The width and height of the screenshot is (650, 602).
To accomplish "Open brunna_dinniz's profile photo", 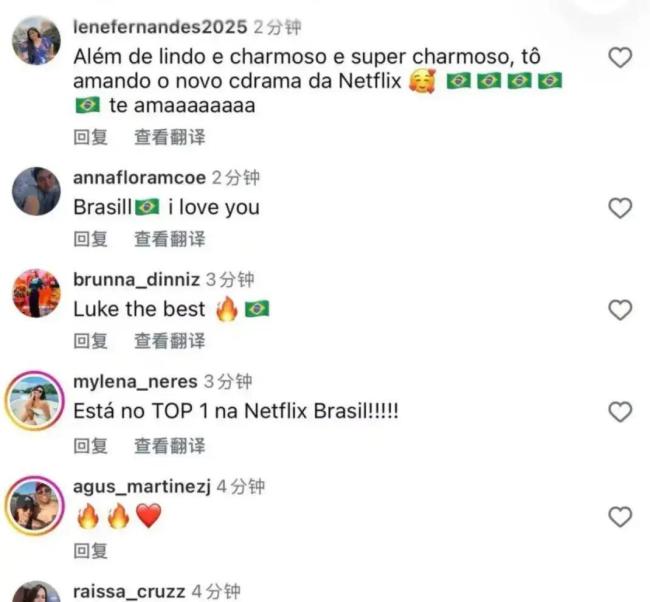I will [x=36, y=293].
